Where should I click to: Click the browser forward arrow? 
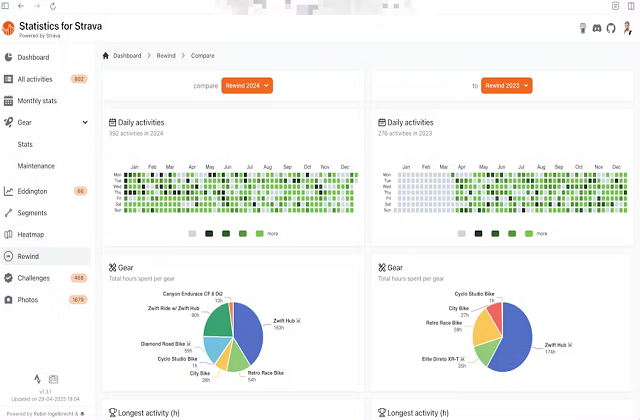pyautogui.click(x=37, y=6)
